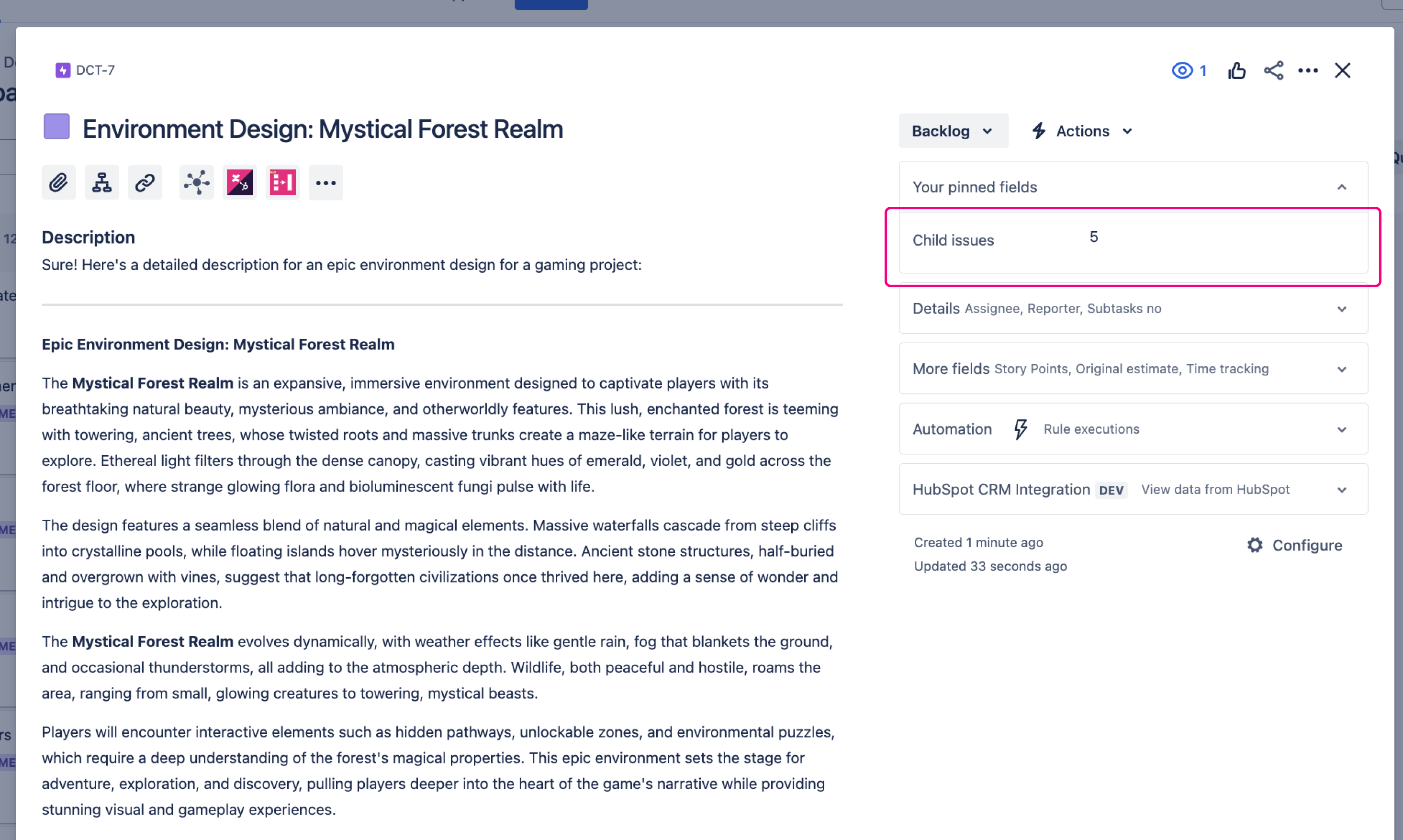Toggle the watch issue eye icon
The height and width of the screenshot is (840, 1403).
click(x=1182, y=71)
